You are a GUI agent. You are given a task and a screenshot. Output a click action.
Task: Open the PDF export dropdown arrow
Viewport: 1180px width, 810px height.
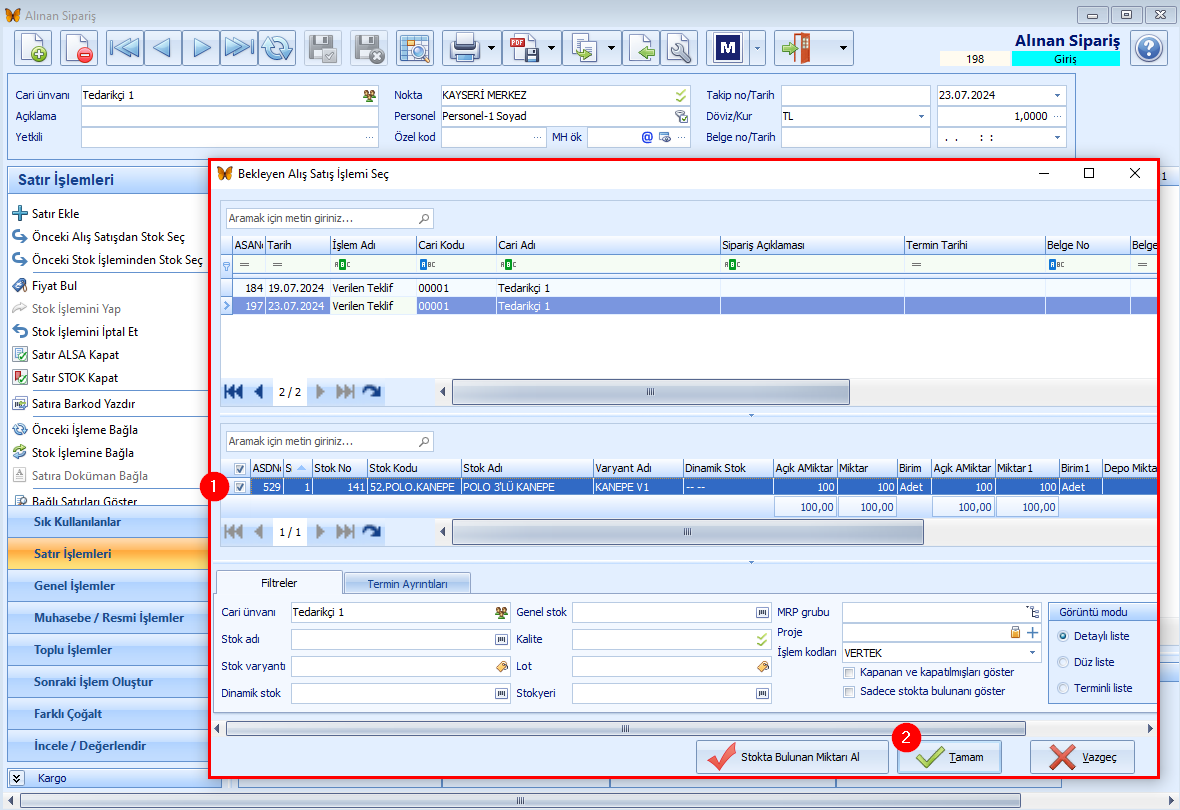tap(552, 49)
